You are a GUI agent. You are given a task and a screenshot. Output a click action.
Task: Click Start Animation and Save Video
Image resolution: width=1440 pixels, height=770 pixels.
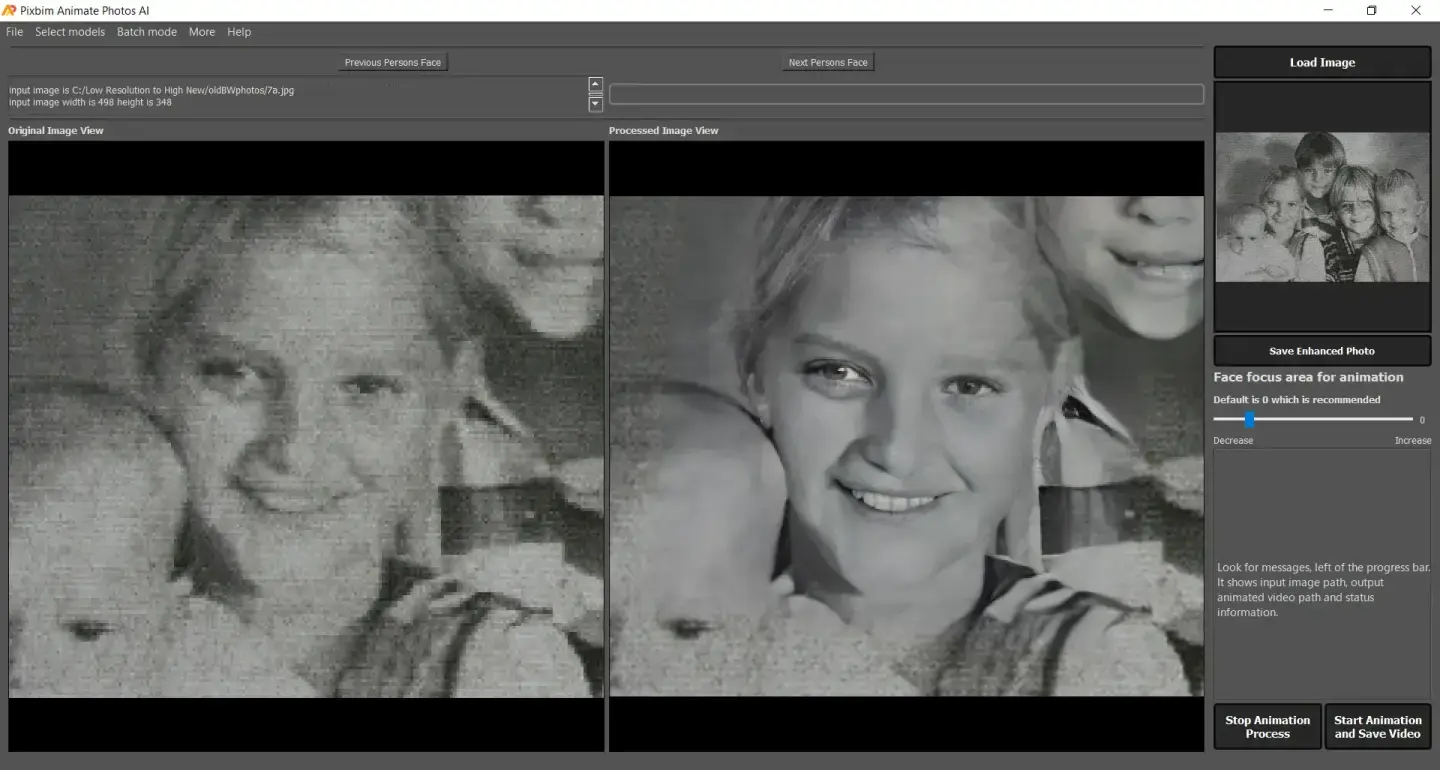(x=1378, y=726)
